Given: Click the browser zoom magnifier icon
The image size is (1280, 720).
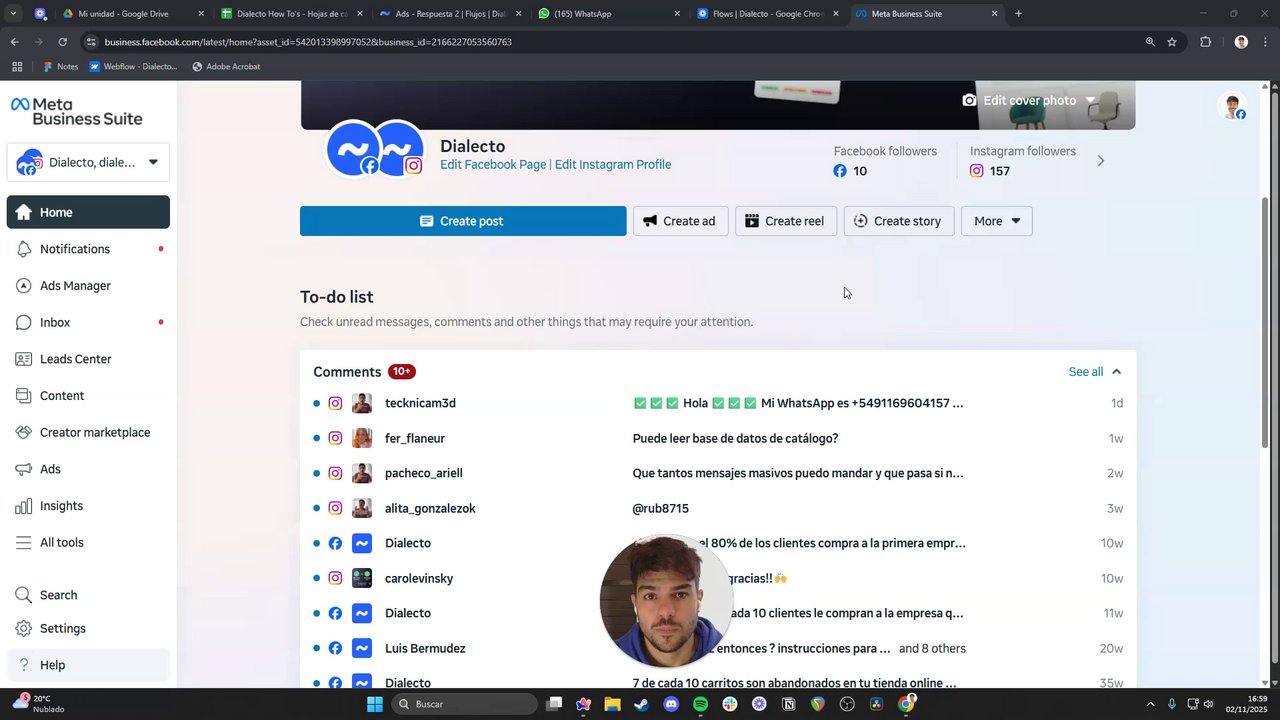Looking at the screenshot, I should [1150, 42].
